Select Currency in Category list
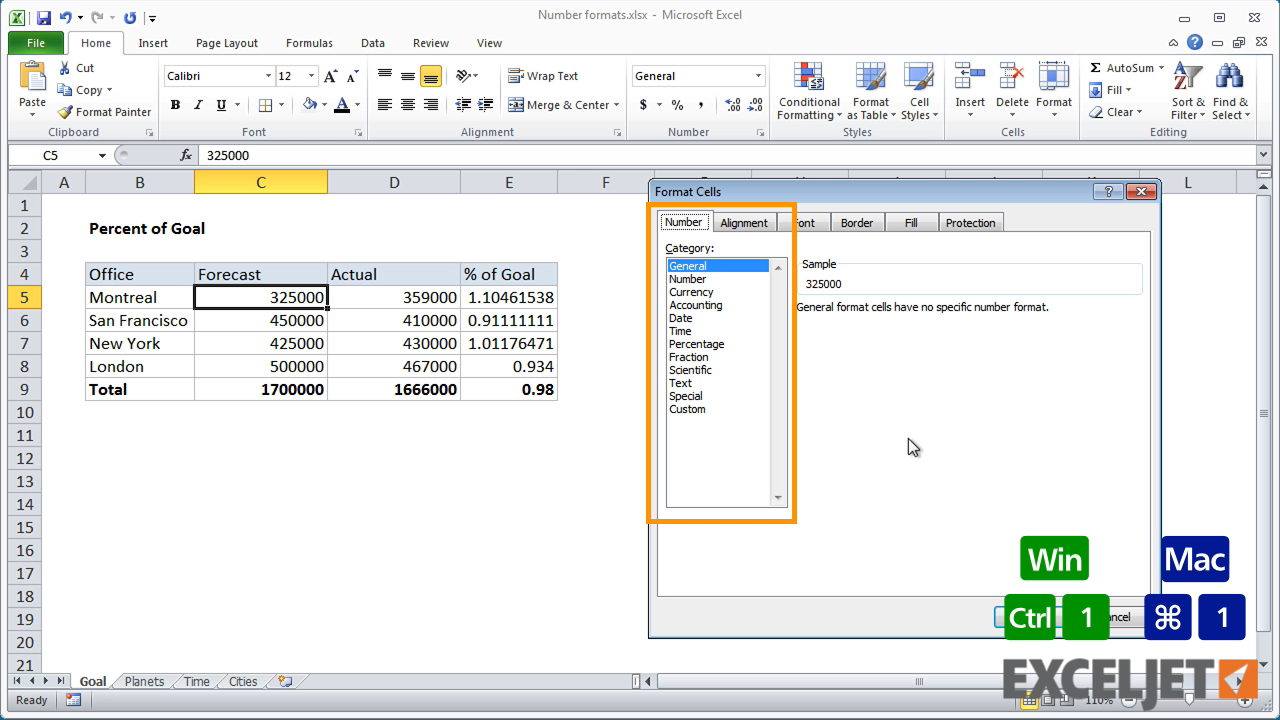Screen dimensions: 1280x720 pos(691,292)
